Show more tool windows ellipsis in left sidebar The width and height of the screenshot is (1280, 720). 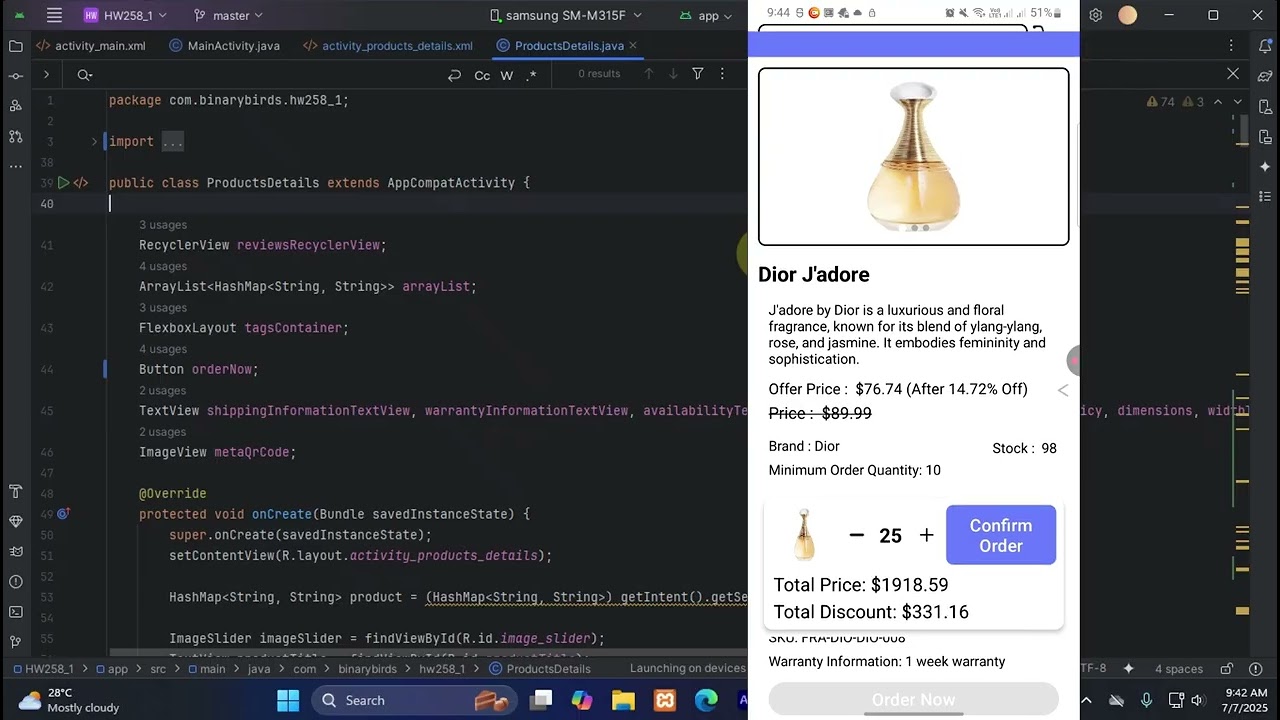pyautogui.click(x=15, y=166)
